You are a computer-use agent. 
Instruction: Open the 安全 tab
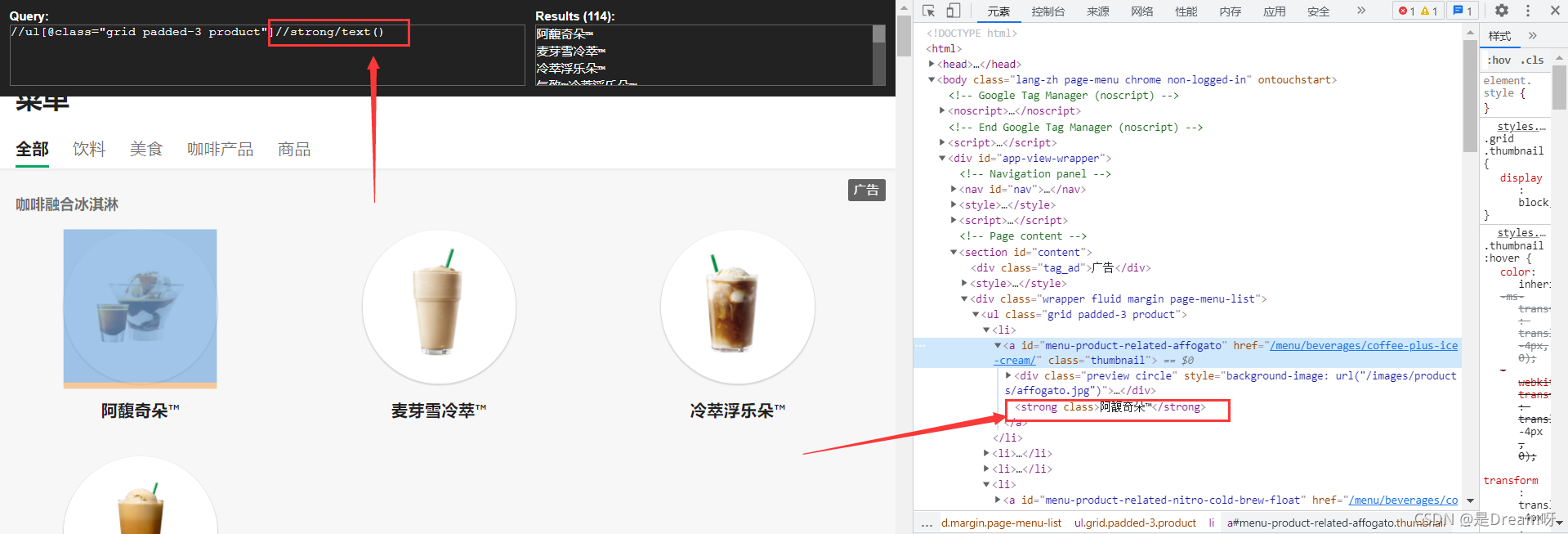point(1319,11)
